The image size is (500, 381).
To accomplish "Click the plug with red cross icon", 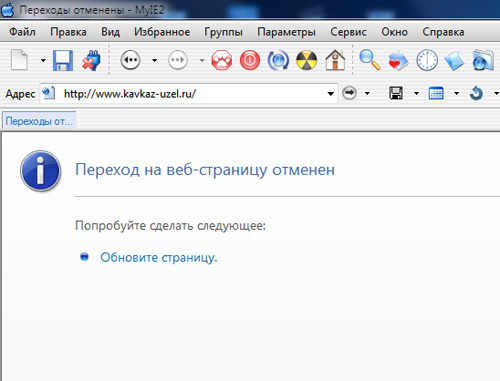I will [91, 60].
